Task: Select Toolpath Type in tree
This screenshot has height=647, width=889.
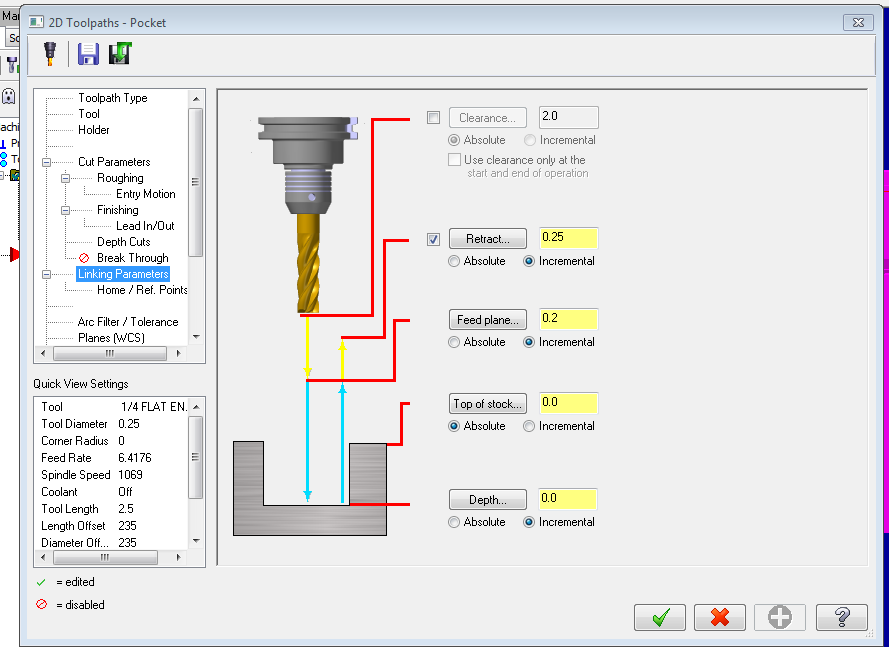Action: click(x=112, y=98)
